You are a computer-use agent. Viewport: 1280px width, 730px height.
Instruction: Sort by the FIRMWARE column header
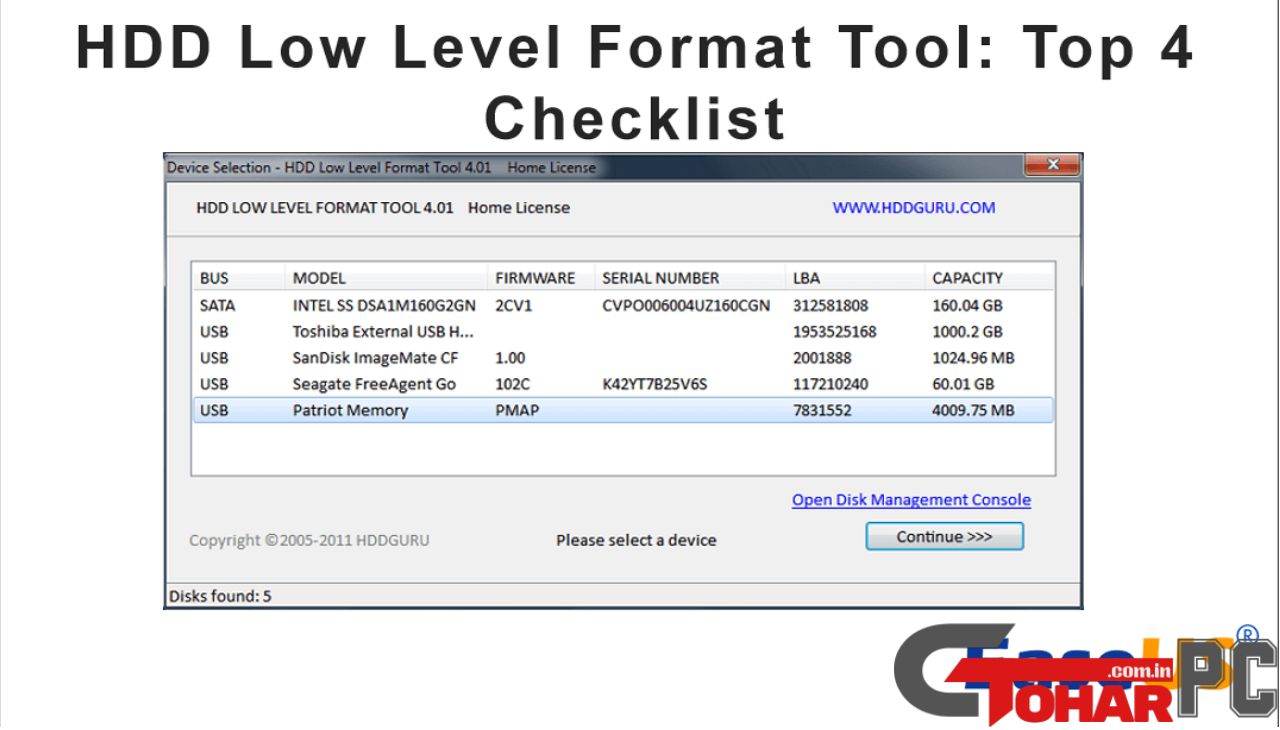pos(541,278)
